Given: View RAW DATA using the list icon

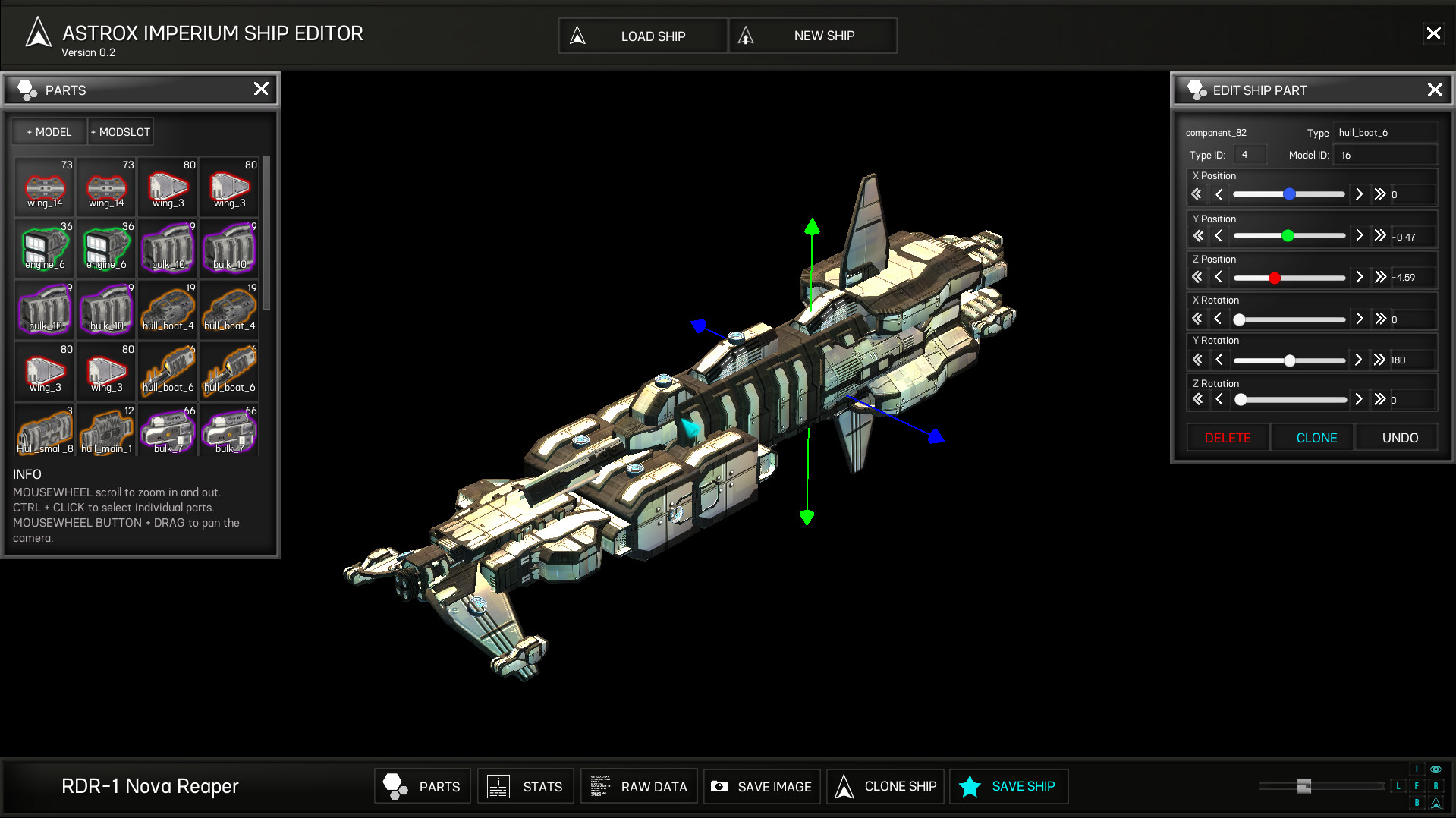Looking at the screenshot, I should tap(600, 786).
